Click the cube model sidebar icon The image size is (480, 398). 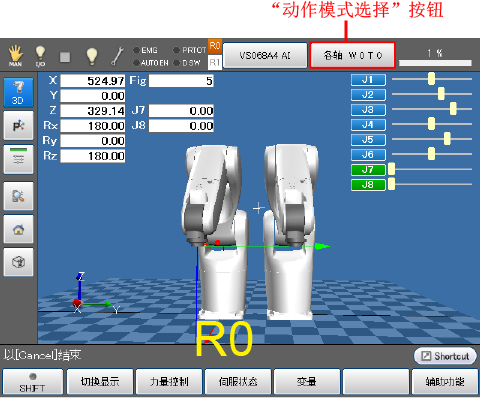click(18, 262)
